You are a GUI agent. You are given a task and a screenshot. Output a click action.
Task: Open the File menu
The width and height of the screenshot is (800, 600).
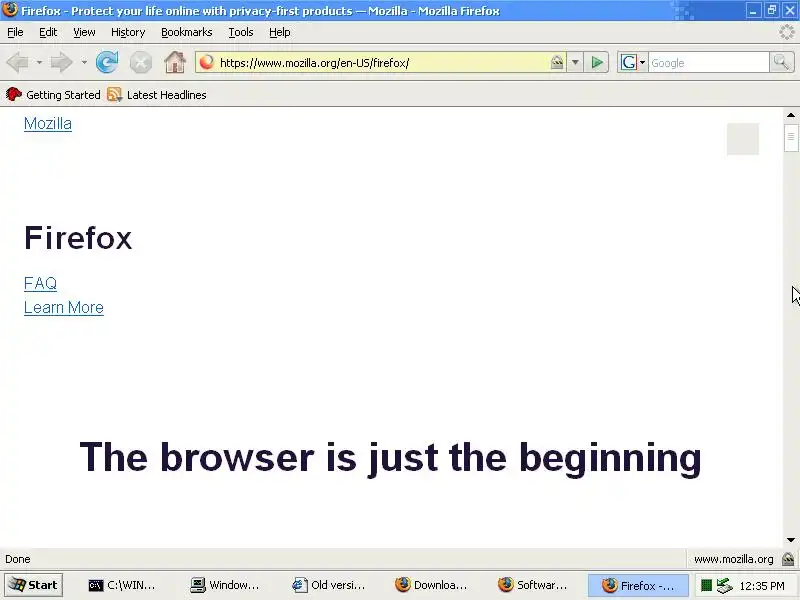coord(15,32)
